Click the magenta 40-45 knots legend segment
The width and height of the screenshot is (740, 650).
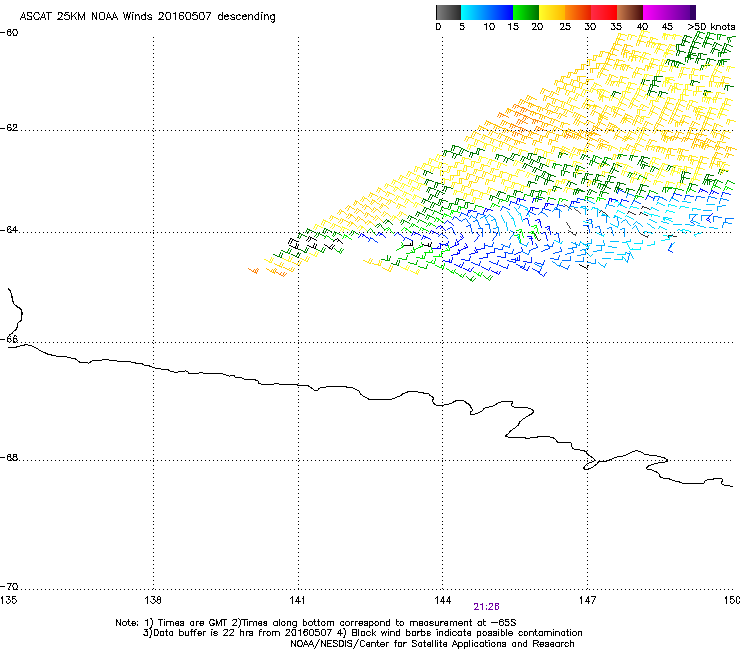[656, 12]
